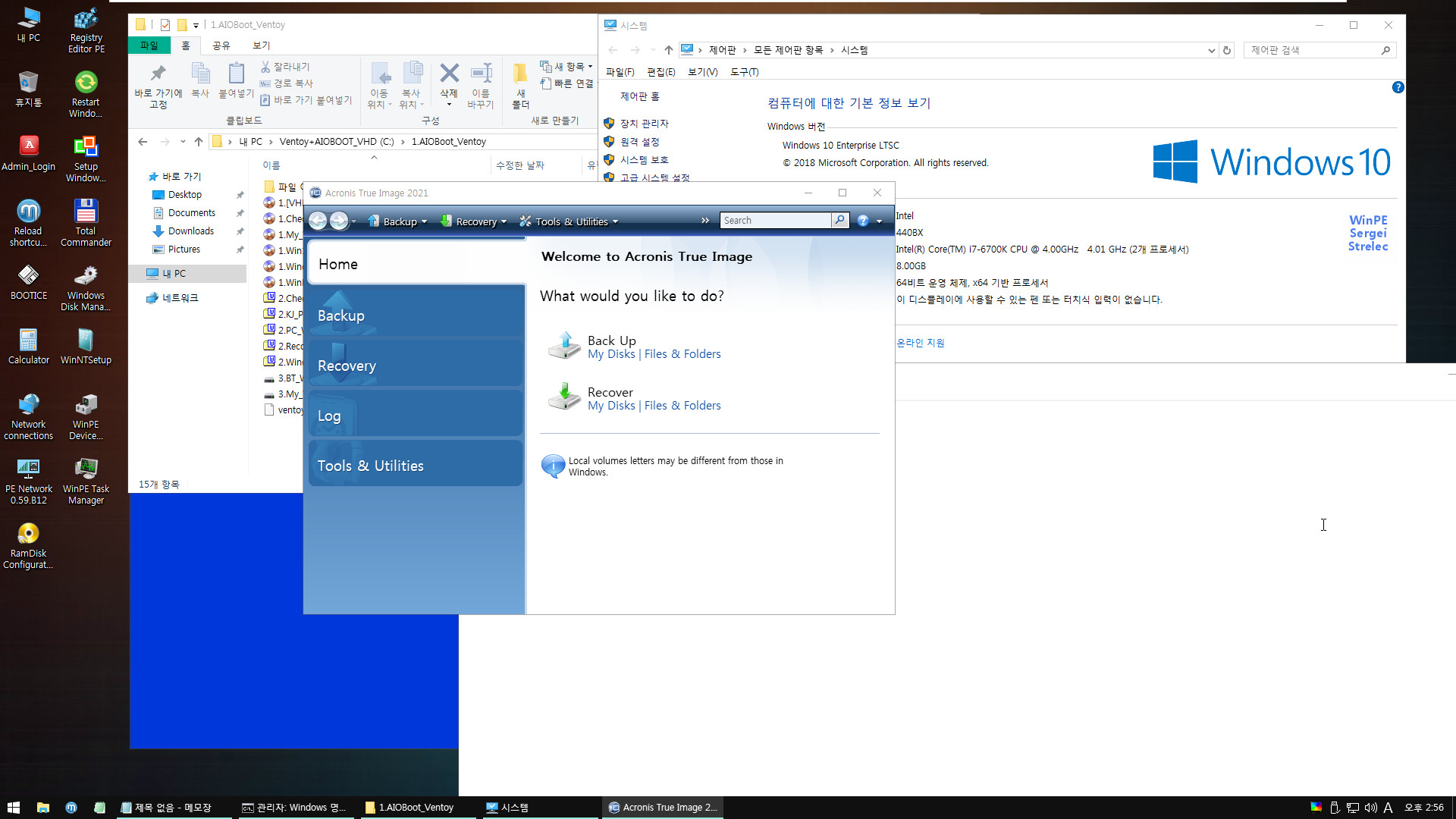This screenshot has width=1456, height=819.
Task: Switch to 보기 tab in Explorer ribbon
Action: 261,45
